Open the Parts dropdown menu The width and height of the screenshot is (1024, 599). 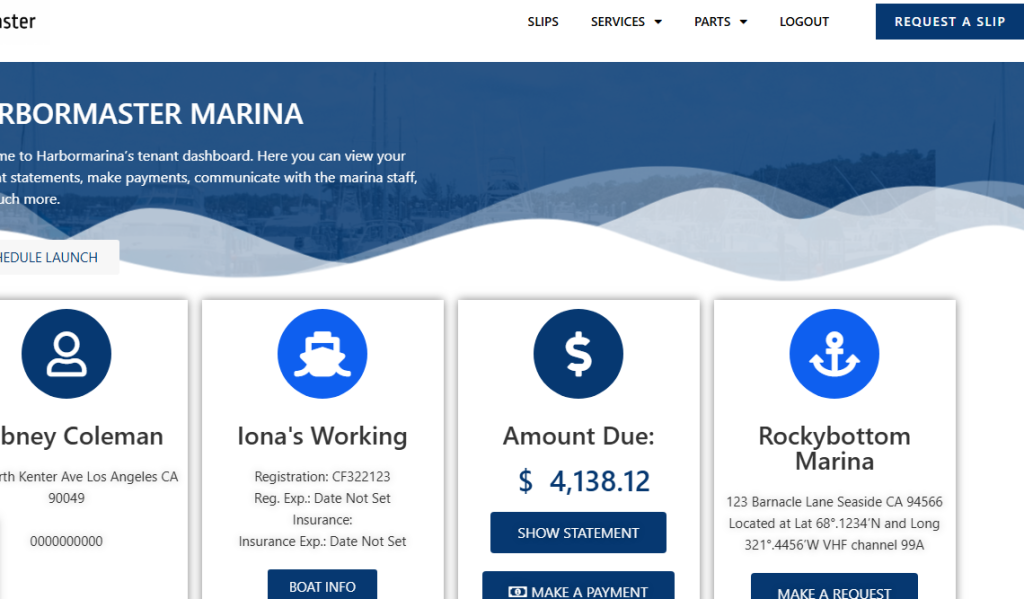pyautogui.click(x=720, y=22)
